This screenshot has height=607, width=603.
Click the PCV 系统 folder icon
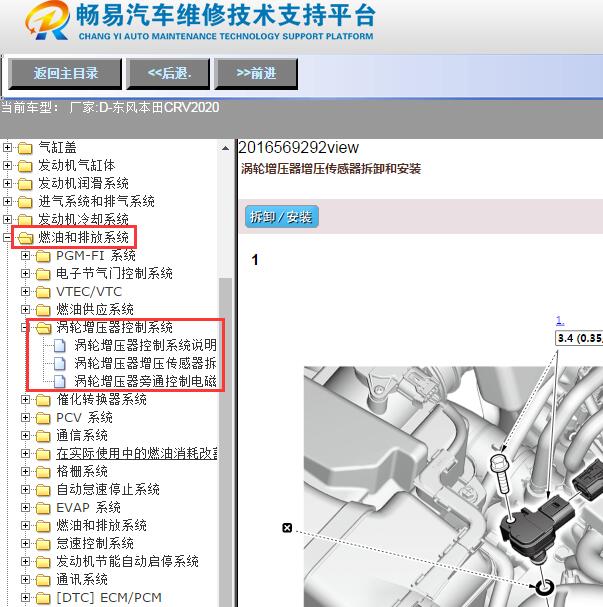pyautogui.click(x=43, y=418)
